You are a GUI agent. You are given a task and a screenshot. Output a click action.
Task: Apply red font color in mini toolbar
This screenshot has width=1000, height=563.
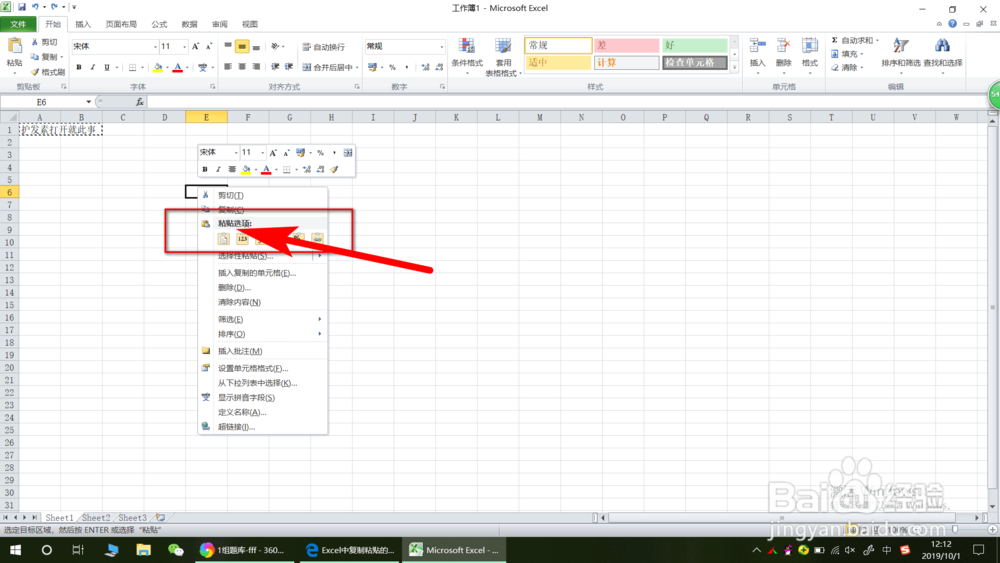tap(267, 170)
